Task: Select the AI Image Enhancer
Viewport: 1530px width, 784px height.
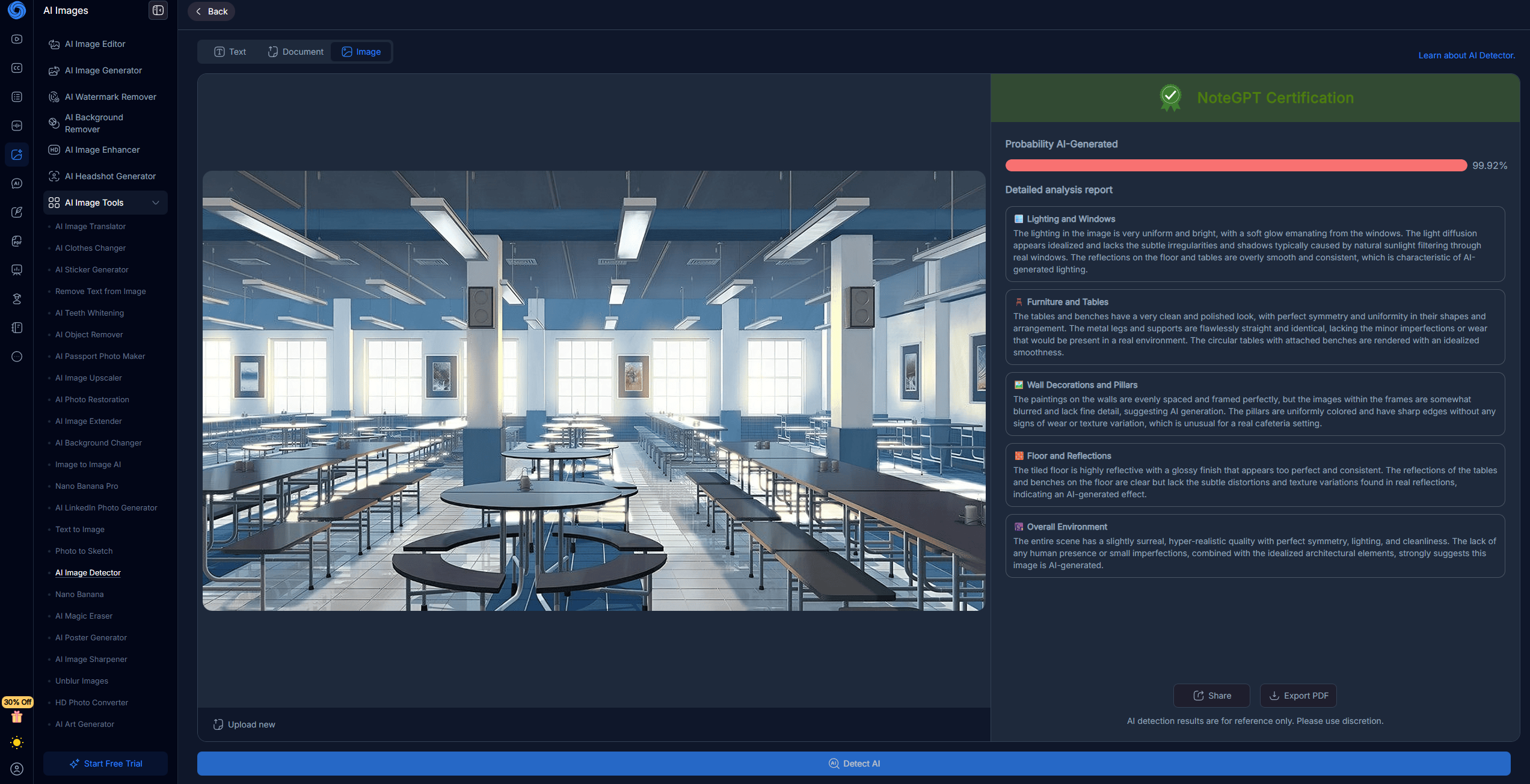Action: [x=102, y=150]
